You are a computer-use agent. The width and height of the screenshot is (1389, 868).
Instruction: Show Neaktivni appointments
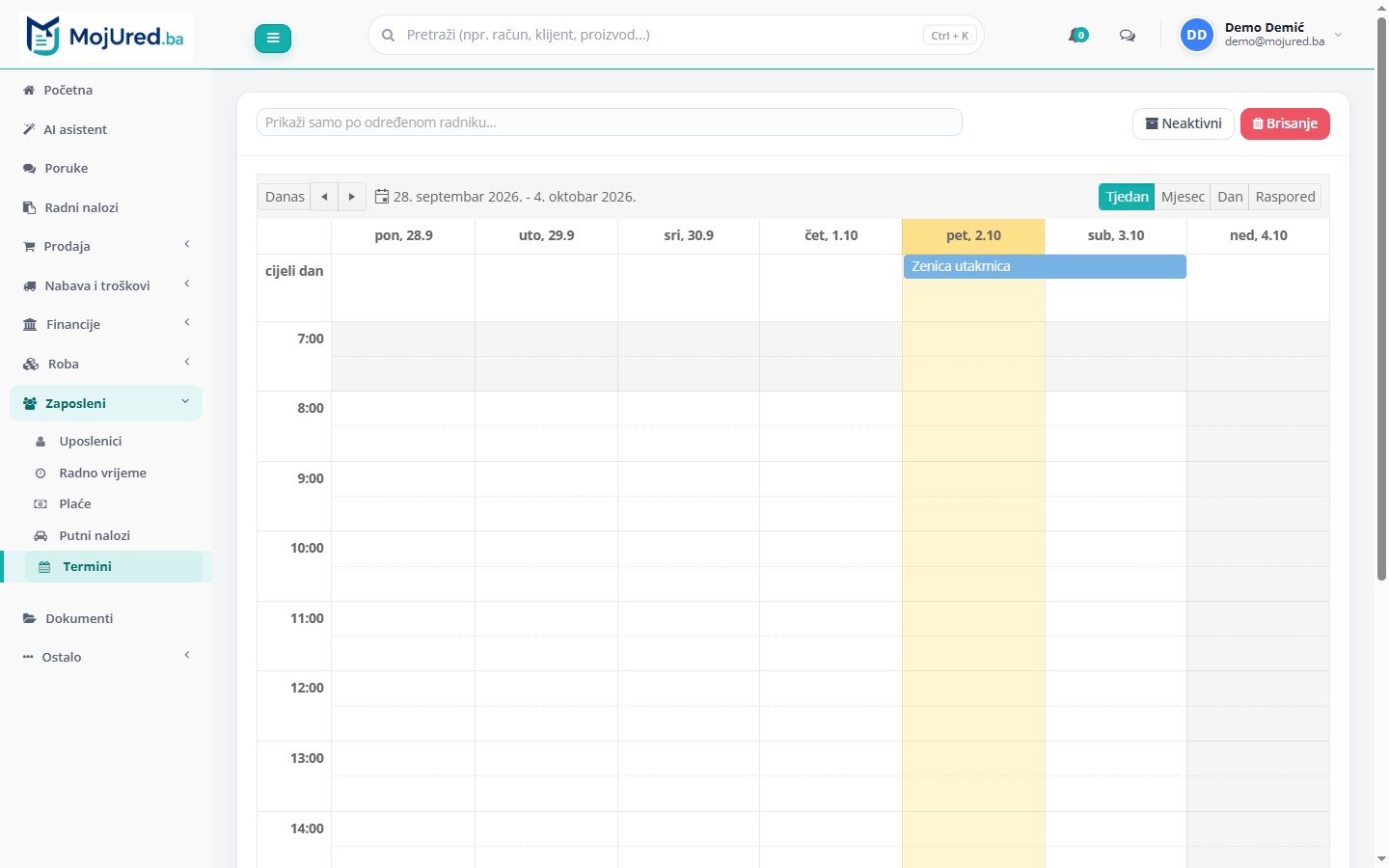[x=1184, y=123]
